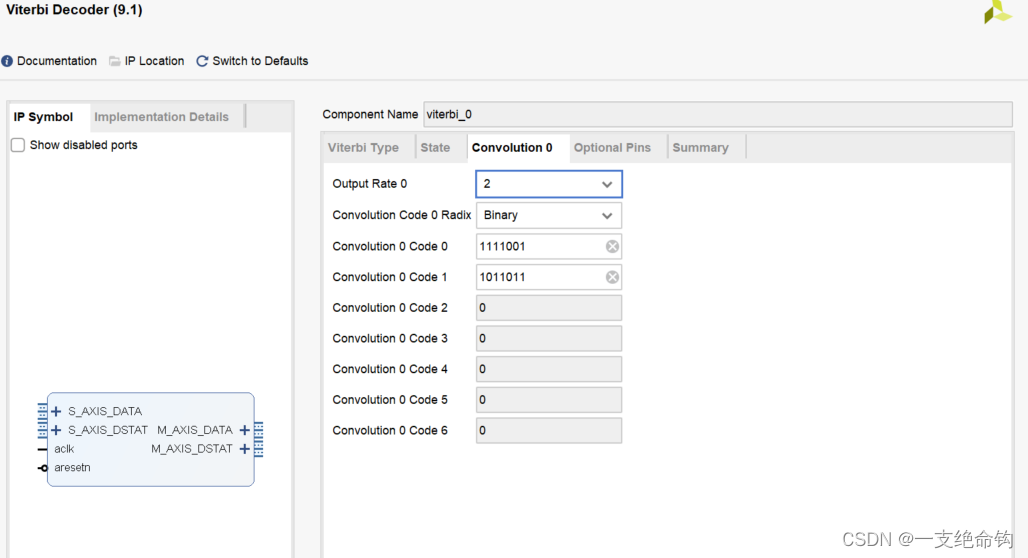Open the State tab
Image resolution: width=1028 pixels, height=558 pixels.
pyautogui.click(x=435, y=148)
